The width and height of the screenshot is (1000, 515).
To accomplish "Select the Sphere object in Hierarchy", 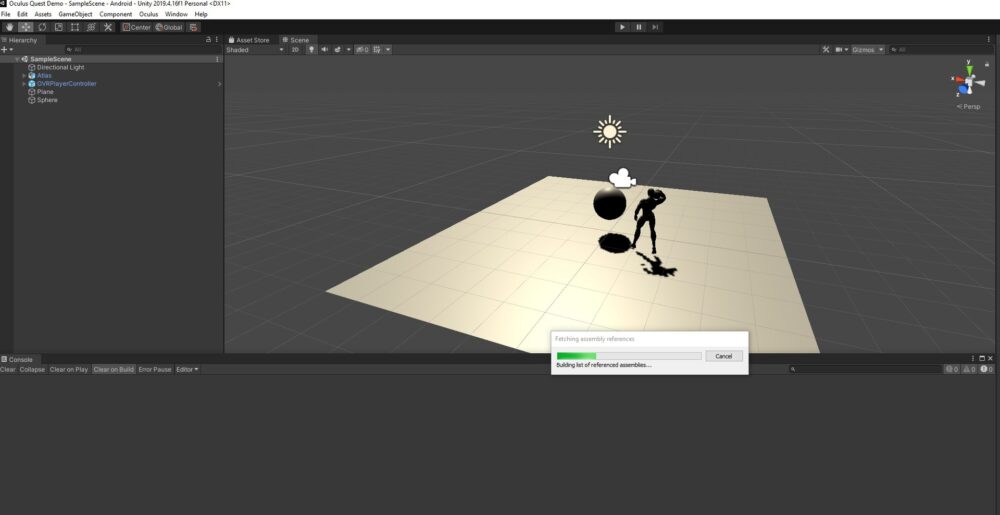I will click(47, 100).
